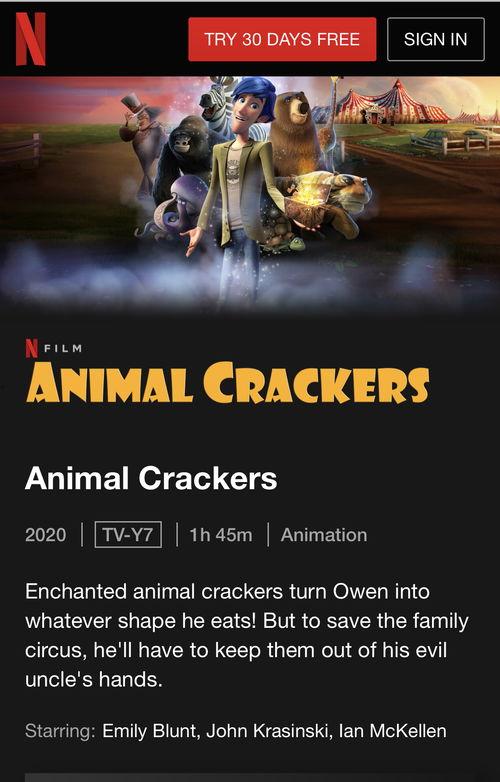
Task: Open John Krasinski cast link
Action: point(268,731)
